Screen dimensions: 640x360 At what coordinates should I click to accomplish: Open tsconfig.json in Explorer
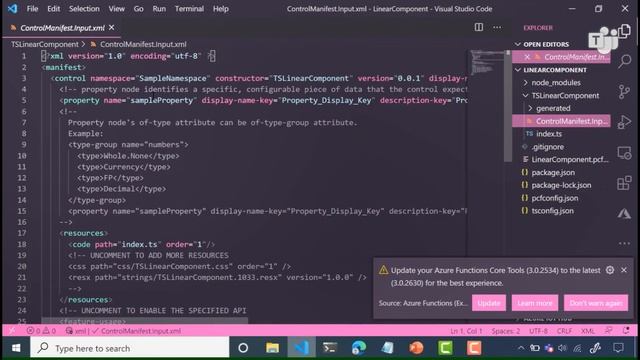click(552, 211)
